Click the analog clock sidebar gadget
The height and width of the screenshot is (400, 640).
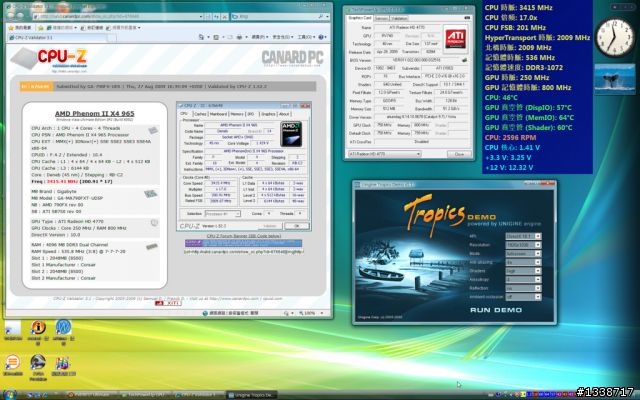tap(615, 38)
